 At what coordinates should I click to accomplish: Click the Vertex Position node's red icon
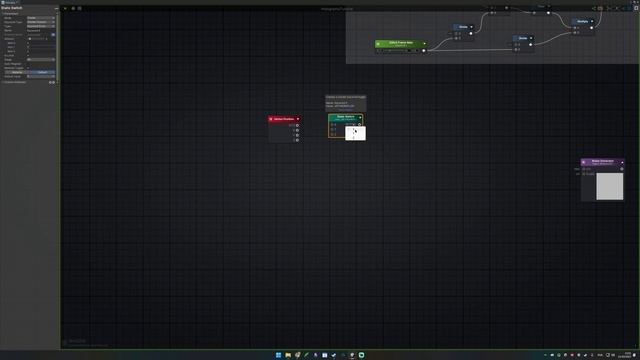[x=271, y=119]
